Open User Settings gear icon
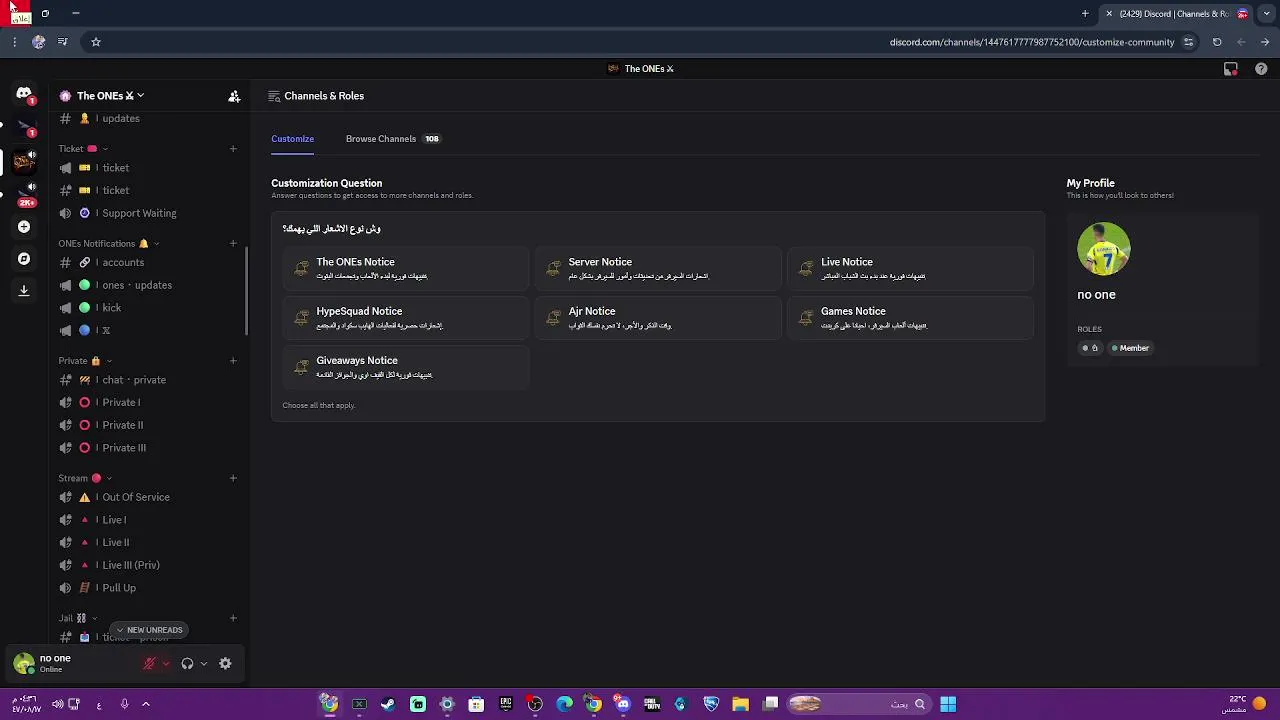 coord(225,663)
